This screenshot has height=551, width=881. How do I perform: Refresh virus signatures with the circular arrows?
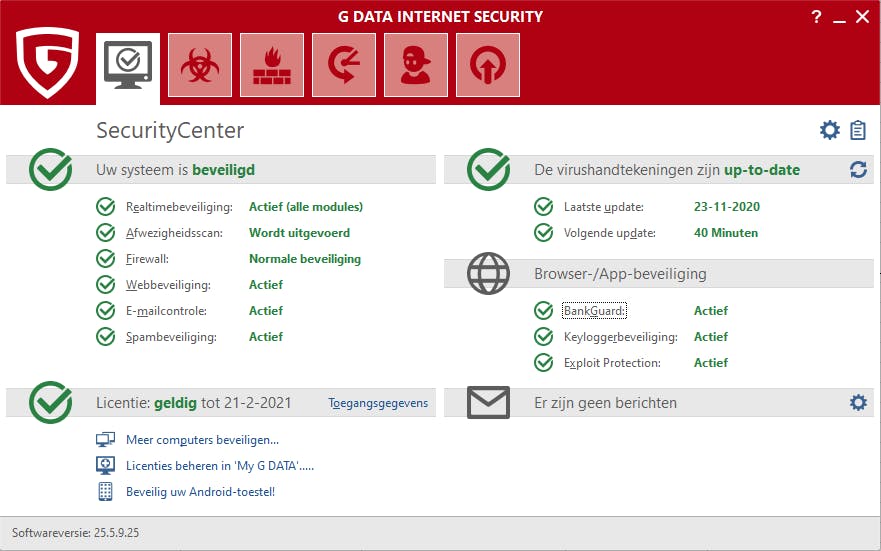click(x=859, y=170)
